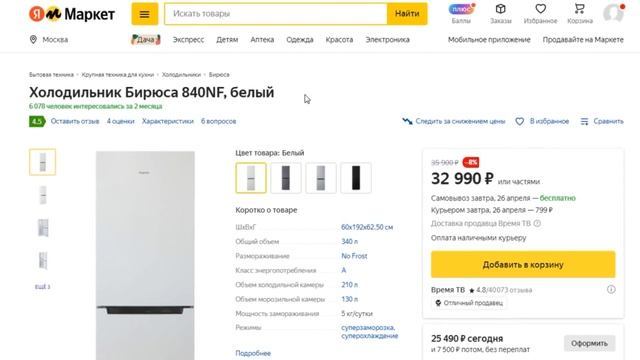Click the seller info icon near Время ТВ
Viewport: 640px width, 360px height.
(611, 289)
